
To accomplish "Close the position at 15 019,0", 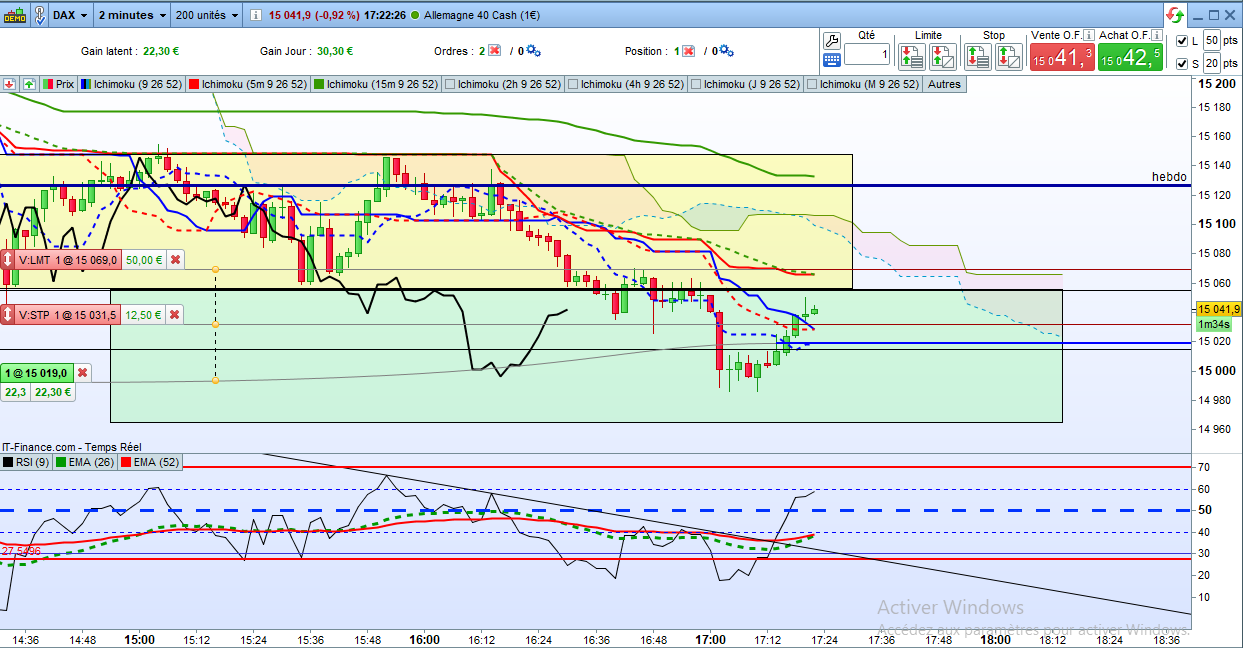I will click(83, 373).
